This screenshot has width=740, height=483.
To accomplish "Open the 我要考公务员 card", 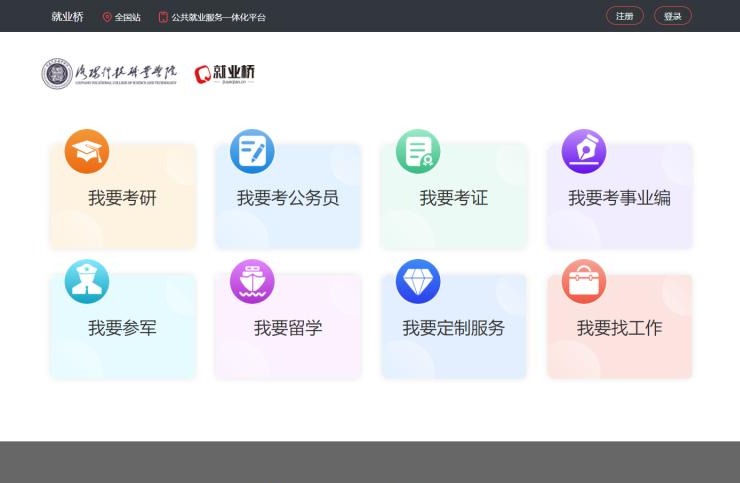I will pyautogui.click(x=288, y=199).
